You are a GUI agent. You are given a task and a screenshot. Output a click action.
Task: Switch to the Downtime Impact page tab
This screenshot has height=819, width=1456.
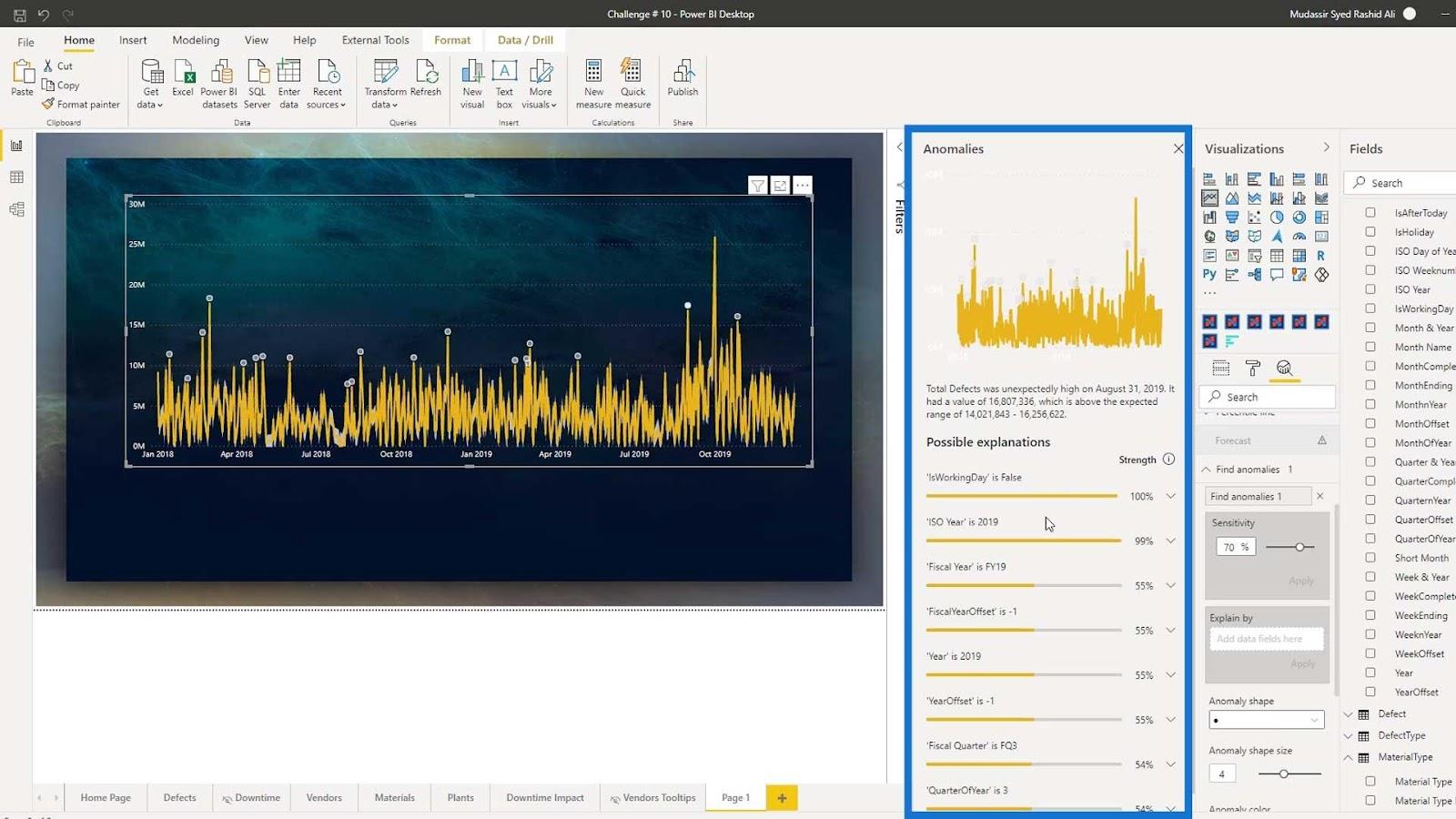point(545,798)
